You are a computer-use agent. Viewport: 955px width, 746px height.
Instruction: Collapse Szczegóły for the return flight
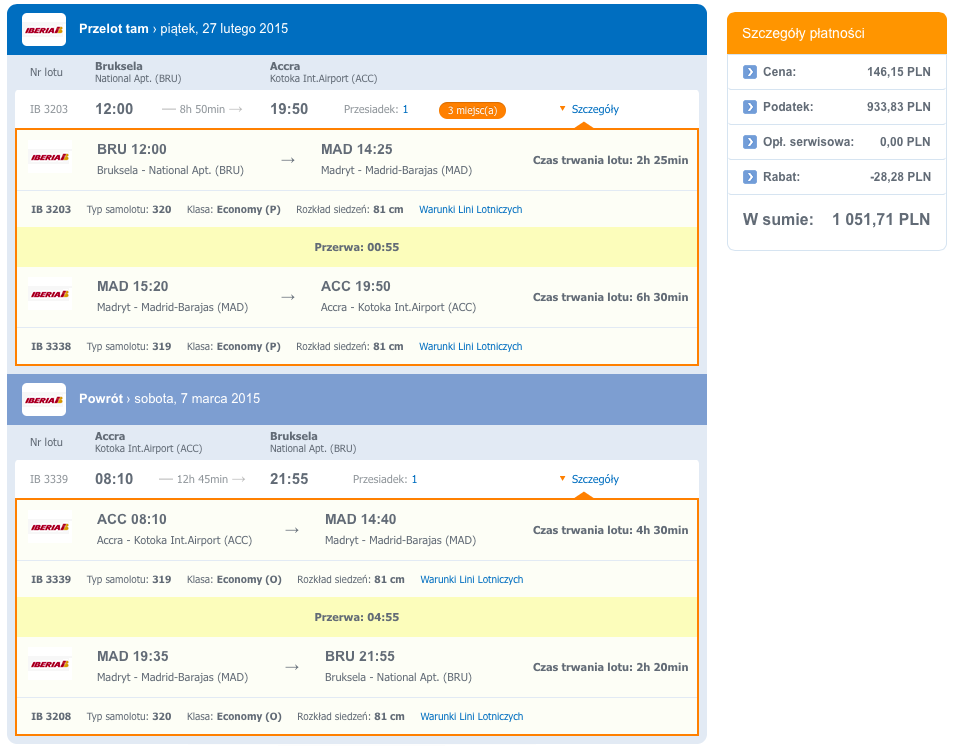point(595,479)
